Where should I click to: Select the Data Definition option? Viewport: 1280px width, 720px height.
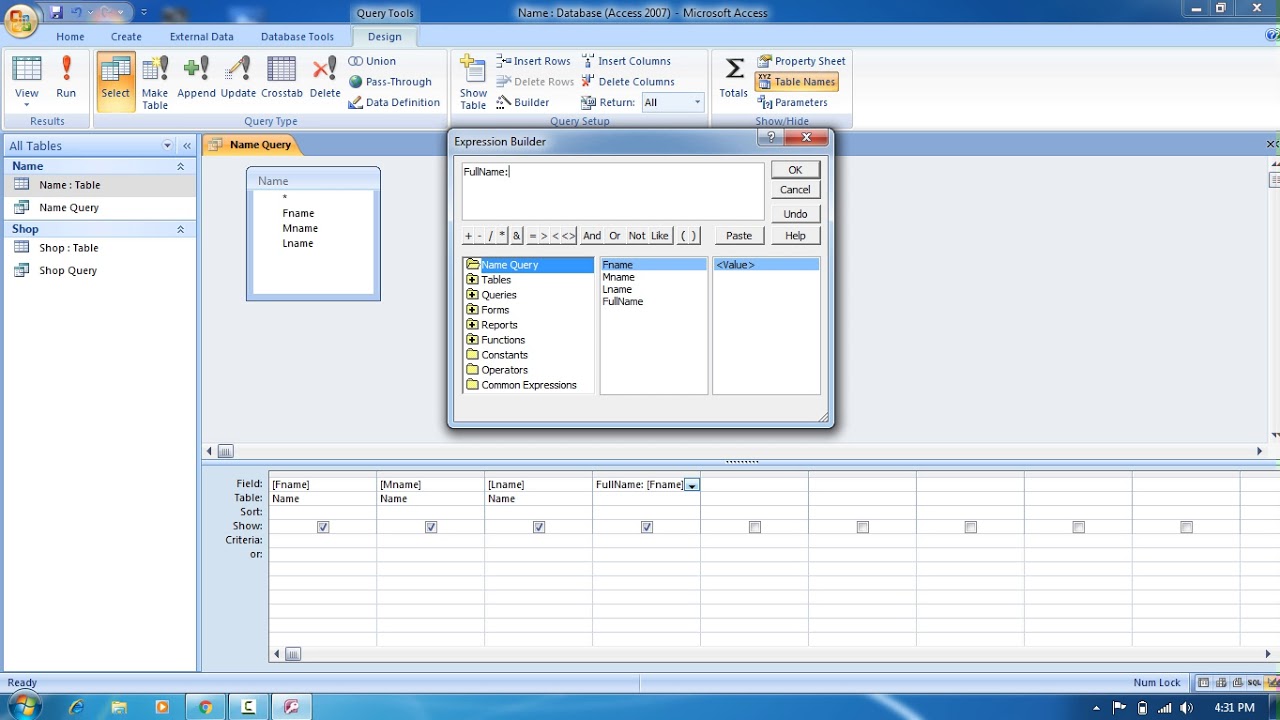tap(394, 102)
